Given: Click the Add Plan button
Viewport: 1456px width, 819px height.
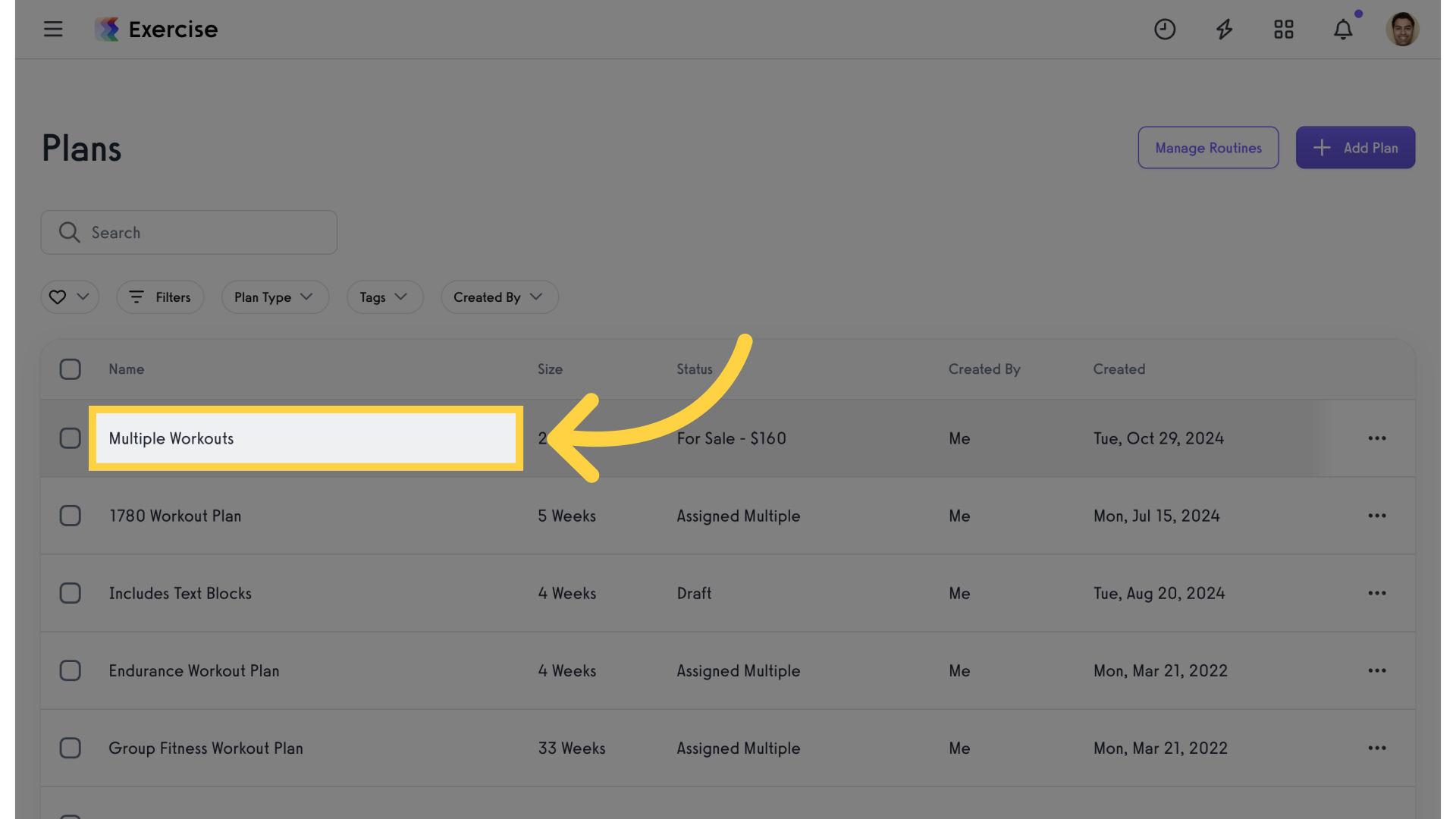Looking at the screenshot, I should pos(1355,148).
